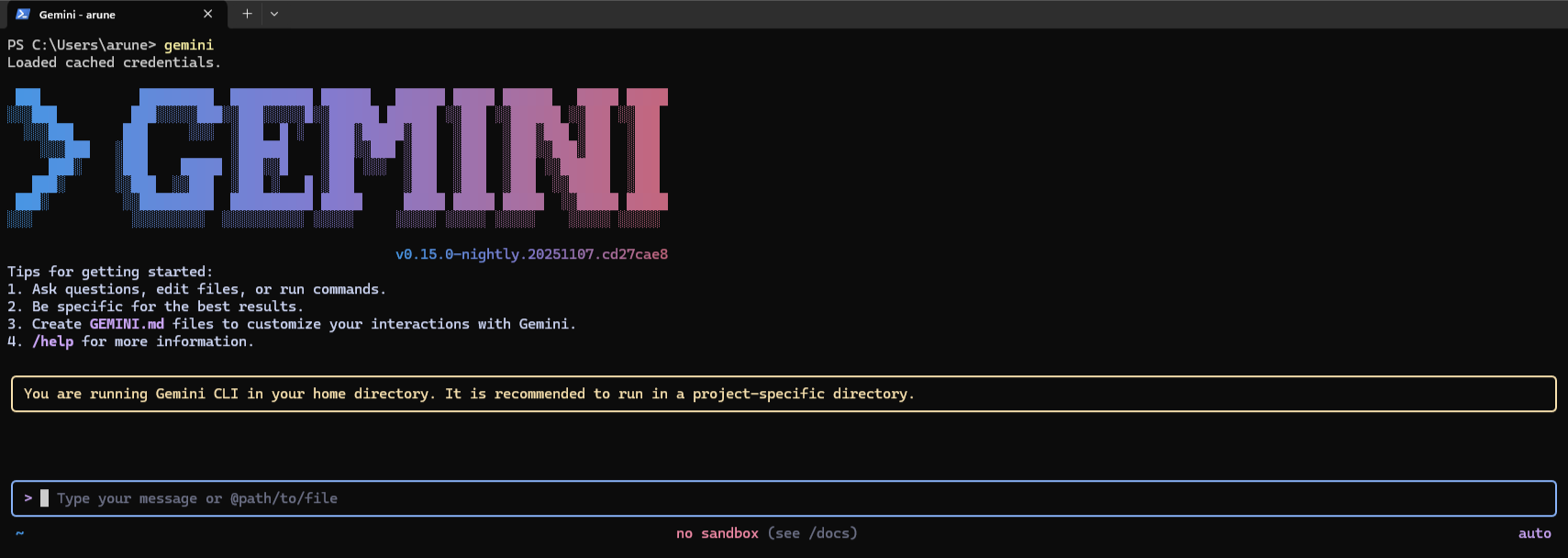Click the tilde directory indicator in footer
This screenshot has width=1568, height=558.
pos(19,533)
